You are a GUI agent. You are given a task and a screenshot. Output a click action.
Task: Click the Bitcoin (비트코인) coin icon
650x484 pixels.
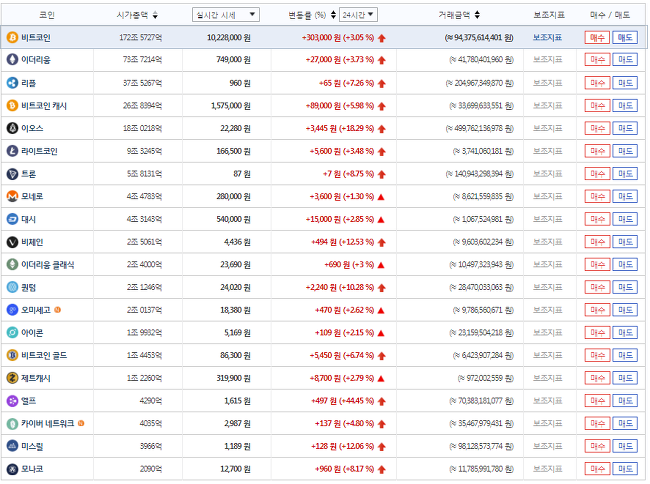(x=12, y=38)
